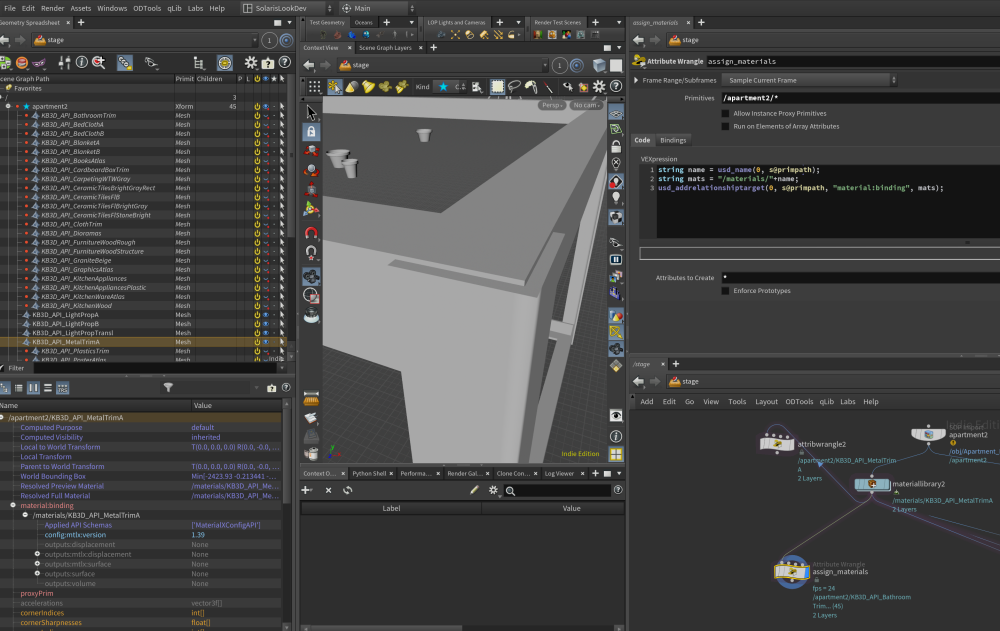Click the refresh icon in Context Options panel
Viewport: 1000px width, 631px height.
[348, 490]
